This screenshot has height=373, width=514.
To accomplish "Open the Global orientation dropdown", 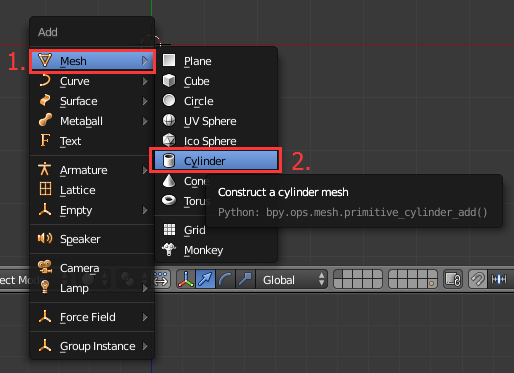I will click(291, 279).
